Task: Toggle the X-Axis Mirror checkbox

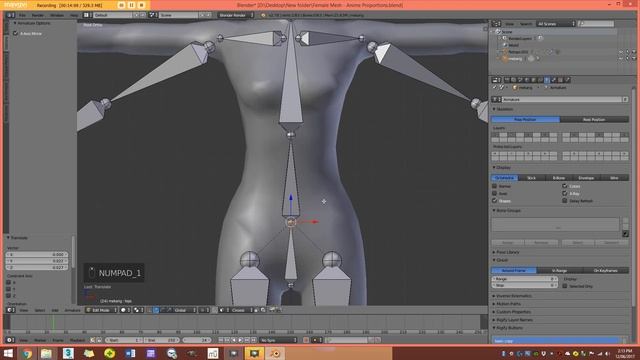Action: [16, 33]
